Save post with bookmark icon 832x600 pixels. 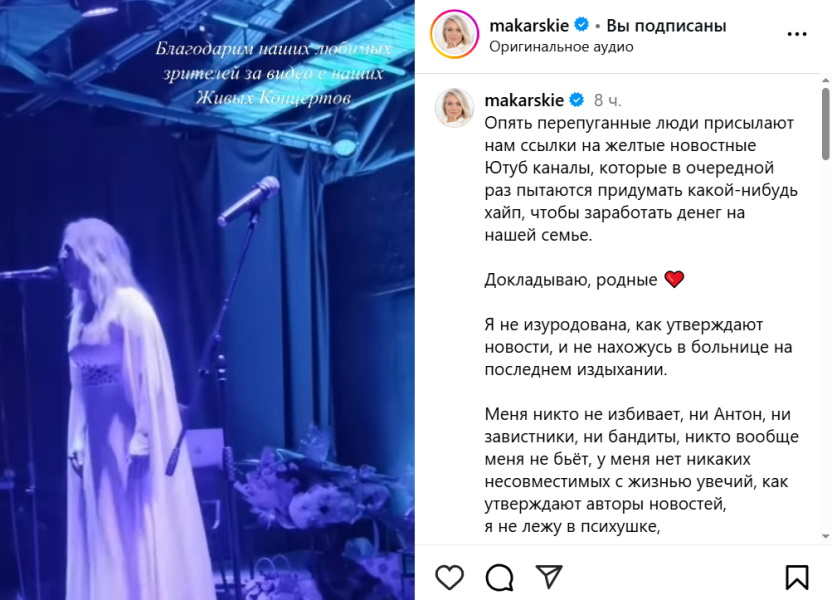796,577
